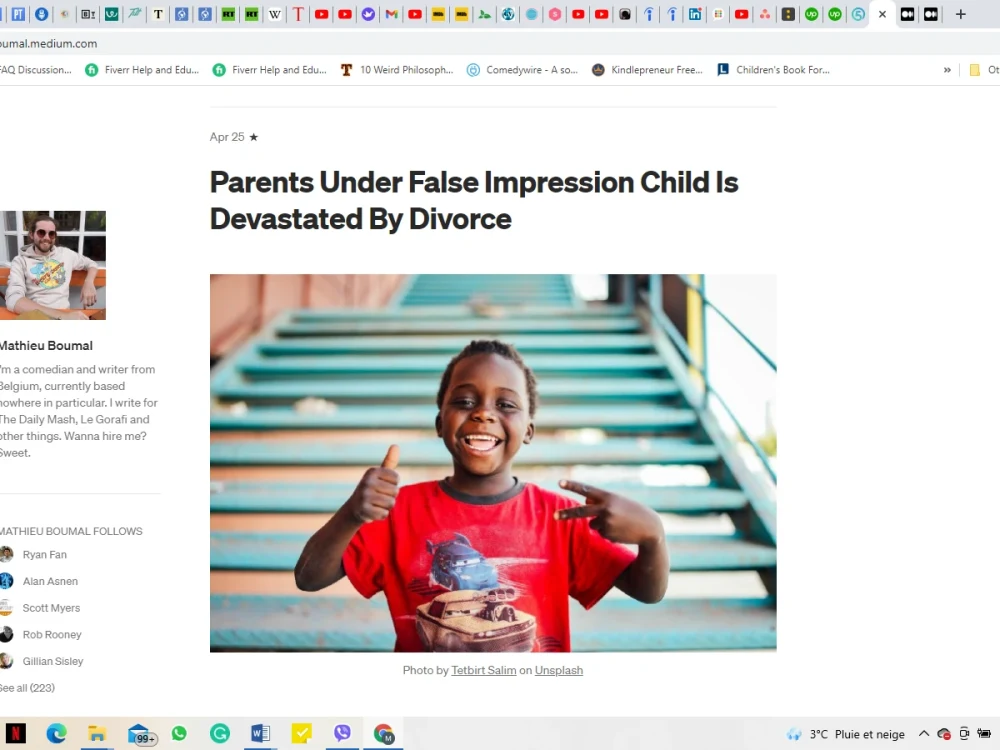Open the 10 Weird Philosoph... bookmark
1000x750 pixels.
397,70
